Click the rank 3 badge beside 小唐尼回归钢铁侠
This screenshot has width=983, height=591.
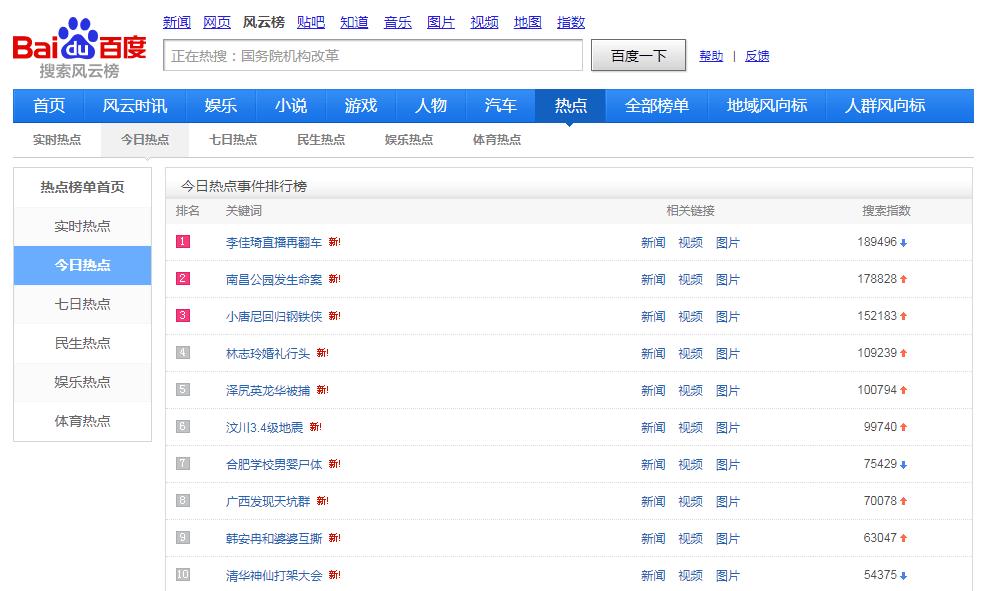(184, 316)
